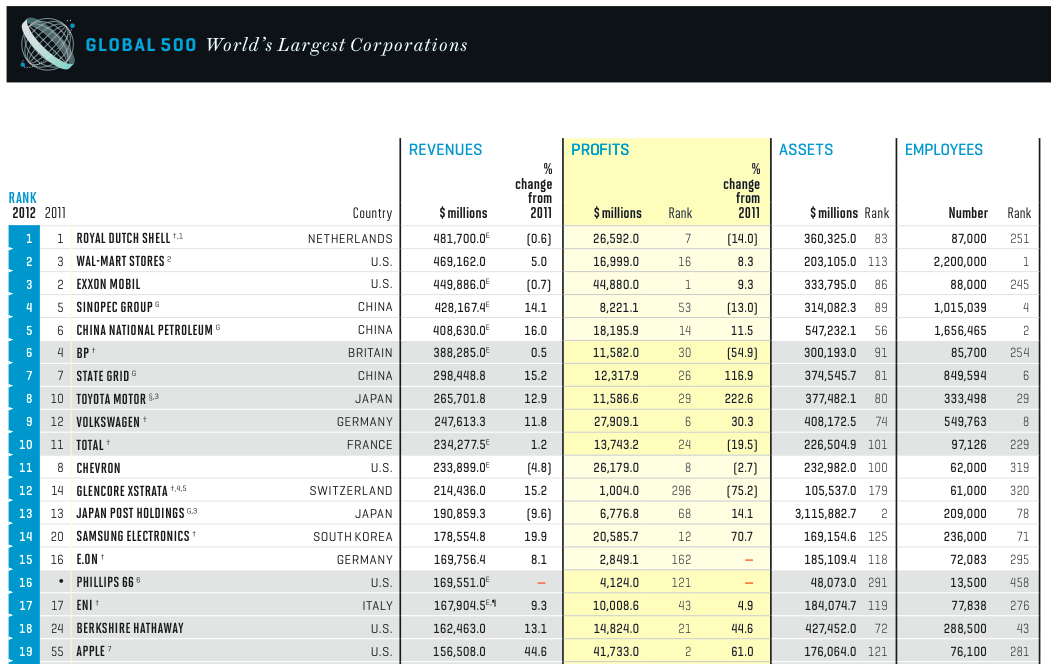Click the blue 2012 rank cell 10
The height and width of the screenshot is (664, 1051).
tap(25, 445)
